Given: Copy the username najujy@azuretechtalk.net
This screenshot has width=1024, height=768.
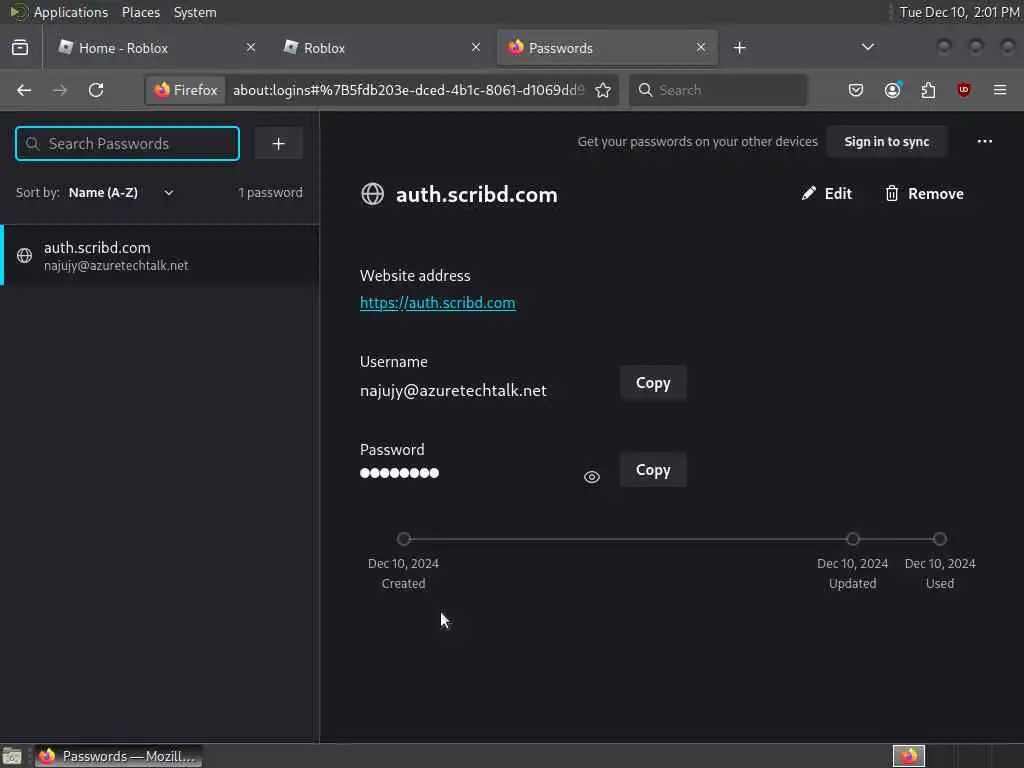Looking at the screenshot, I should [x=653, y=383].
